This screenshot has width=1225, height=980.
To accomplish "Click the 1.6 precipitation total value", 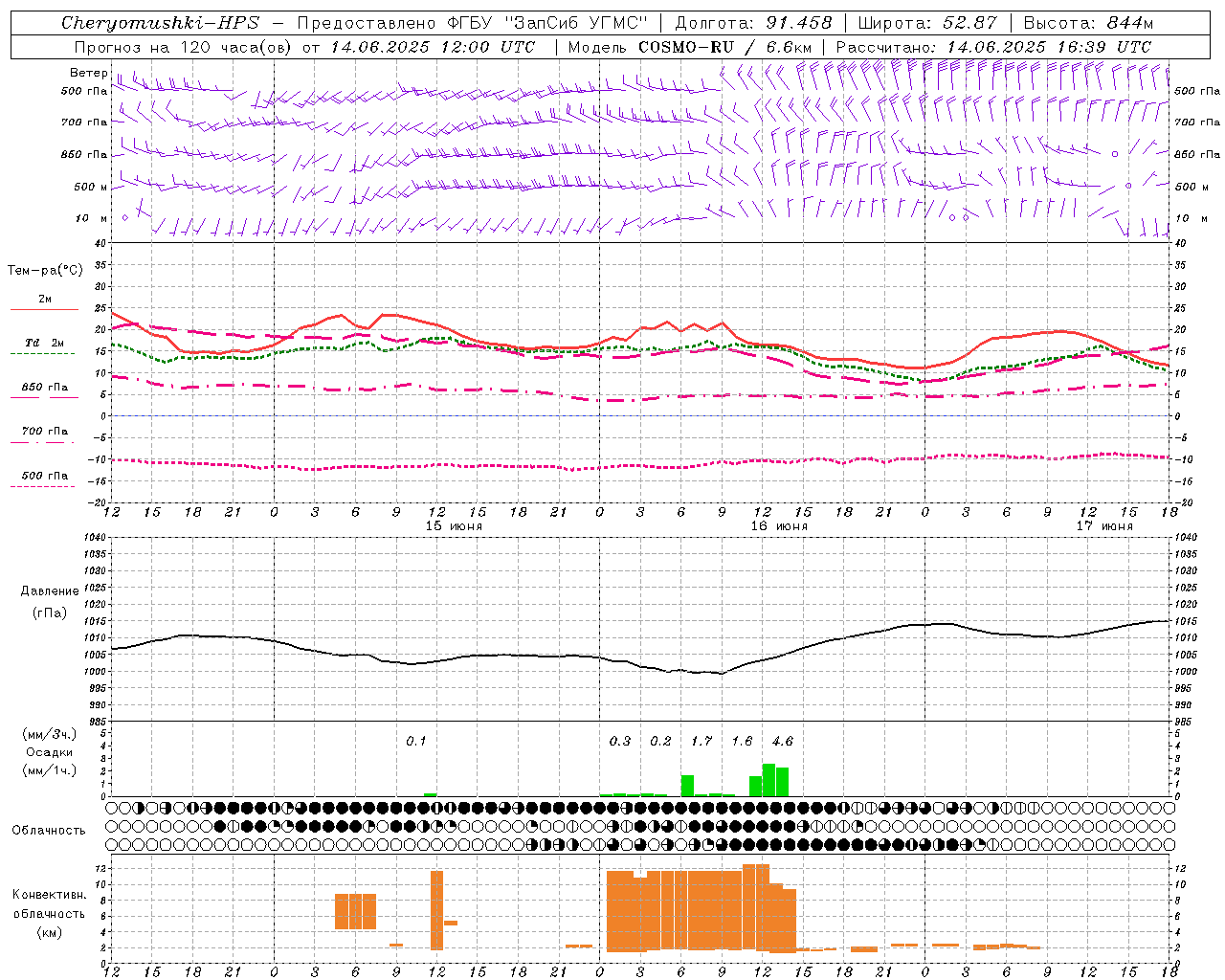I will (742, 741).
